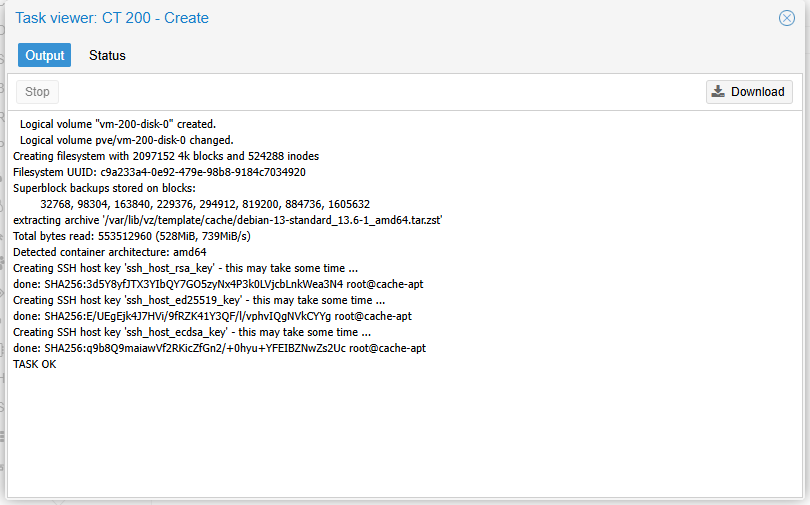This screenshot has width=810, height=505.
Task: Click the Filesystem UUID line
Action: coord(159,172)
